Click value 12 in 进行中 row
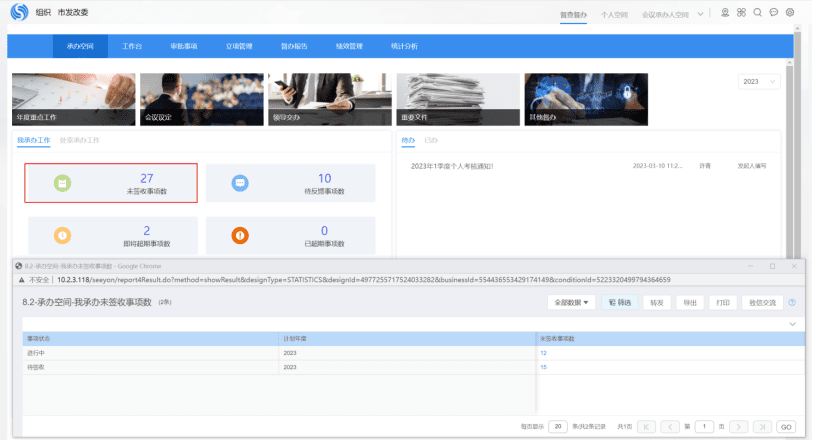 point(543,353)
